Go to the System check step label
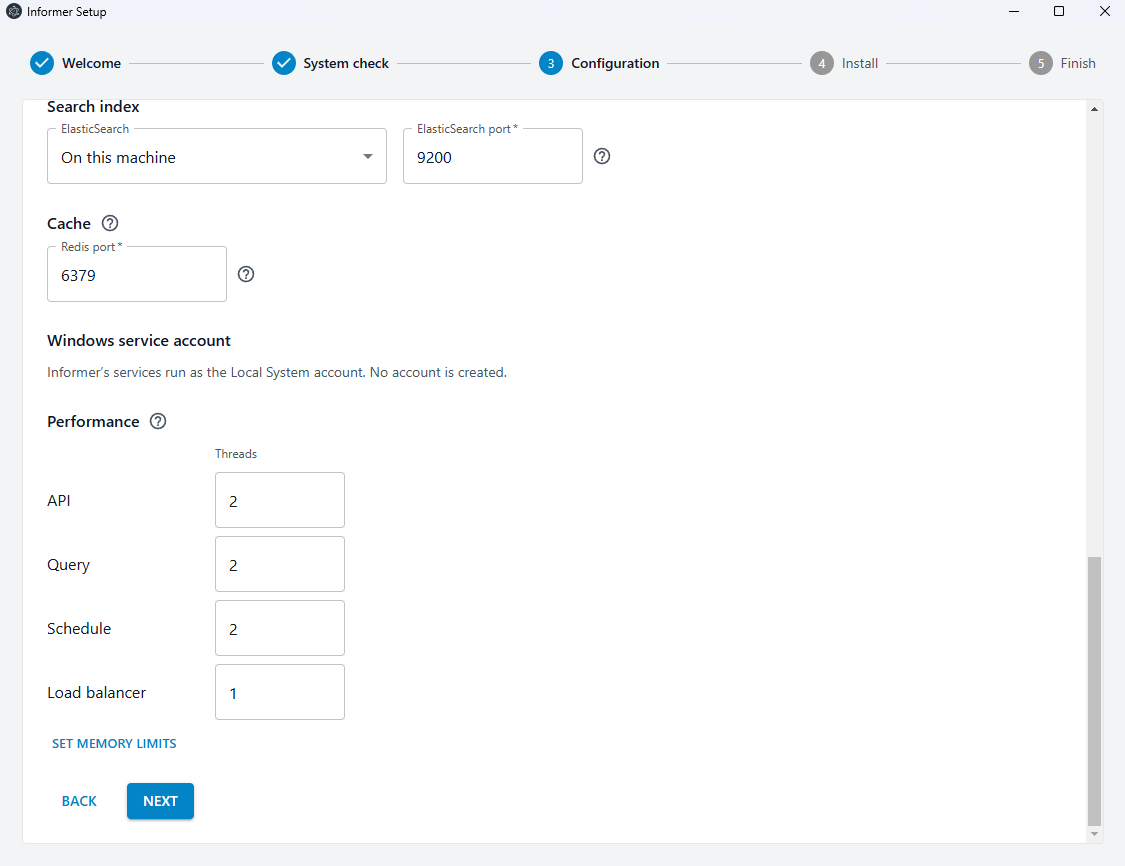This screenshot has height=866, width=1125. (x=346, y=63)
